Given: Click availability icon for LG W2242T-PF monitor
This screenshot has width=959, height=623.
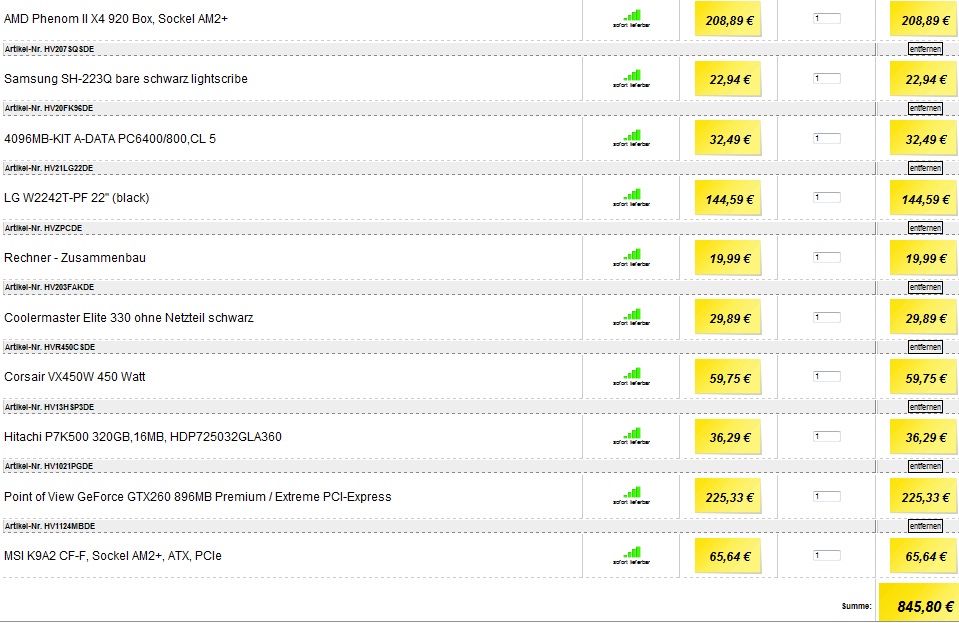Looking at the screenshot, I should coord(631,197).
